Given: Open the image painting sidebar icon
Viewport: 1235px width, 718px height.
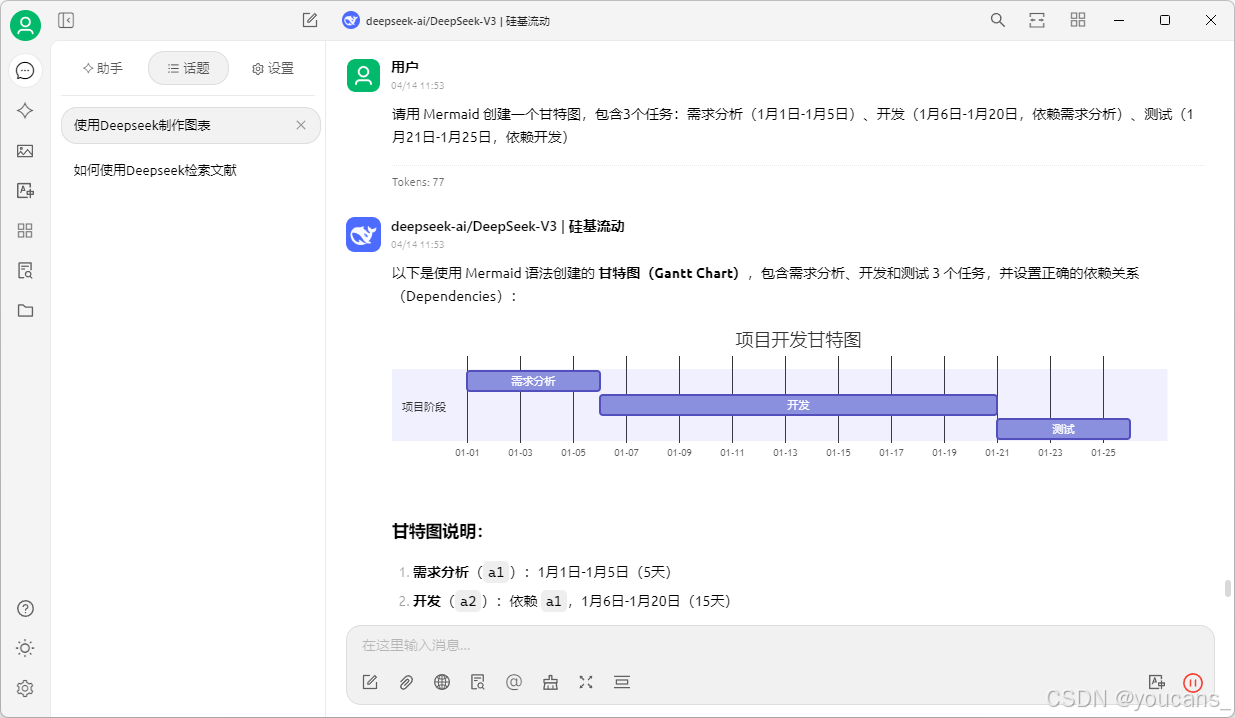Looking at the screenshot, I should click(x=25, y=151).
